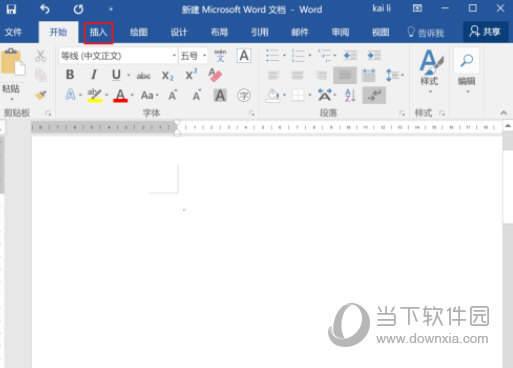Image resolution: width=513 pixels, height=368 pixels.
Task: Click the Change Case Aa button
Action: click(149, 95)
